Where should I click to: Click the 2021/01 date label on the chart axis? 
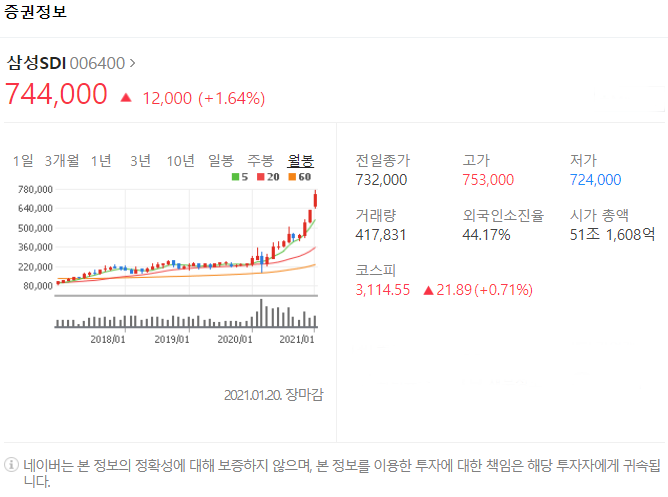[x=297, y=339]
